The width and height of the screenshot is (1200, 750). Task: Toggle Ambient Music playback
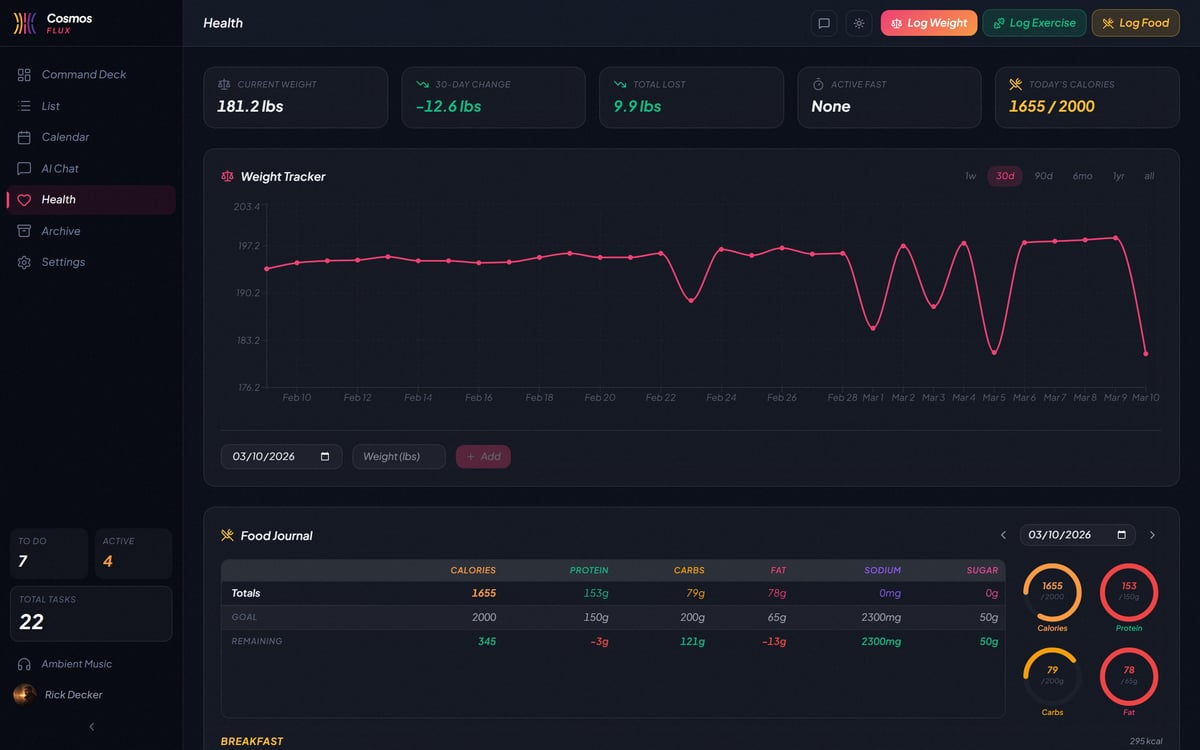pyautogui.click(x=74, y=664)
